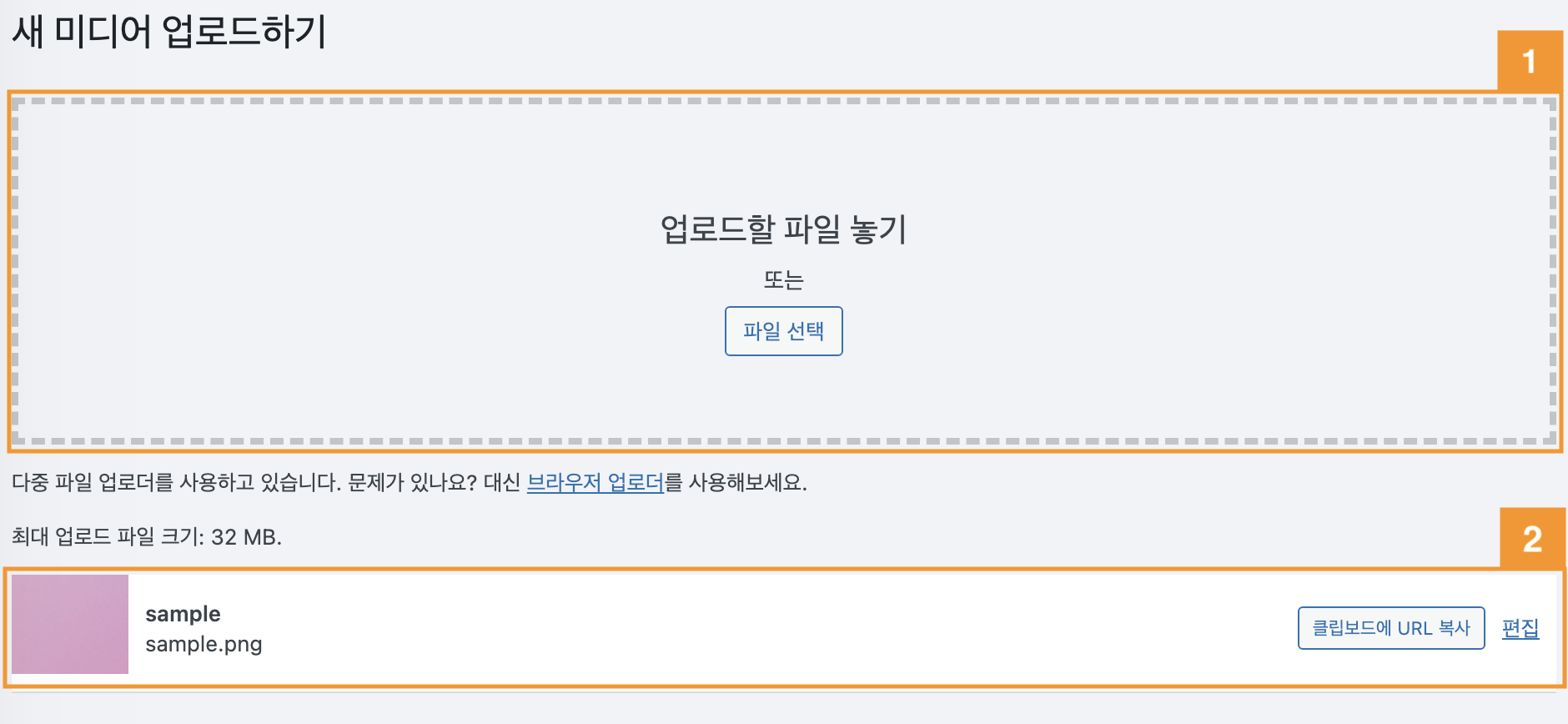
Task: Click the orange number 2 badge
Action: click(x=1532, y=539)
